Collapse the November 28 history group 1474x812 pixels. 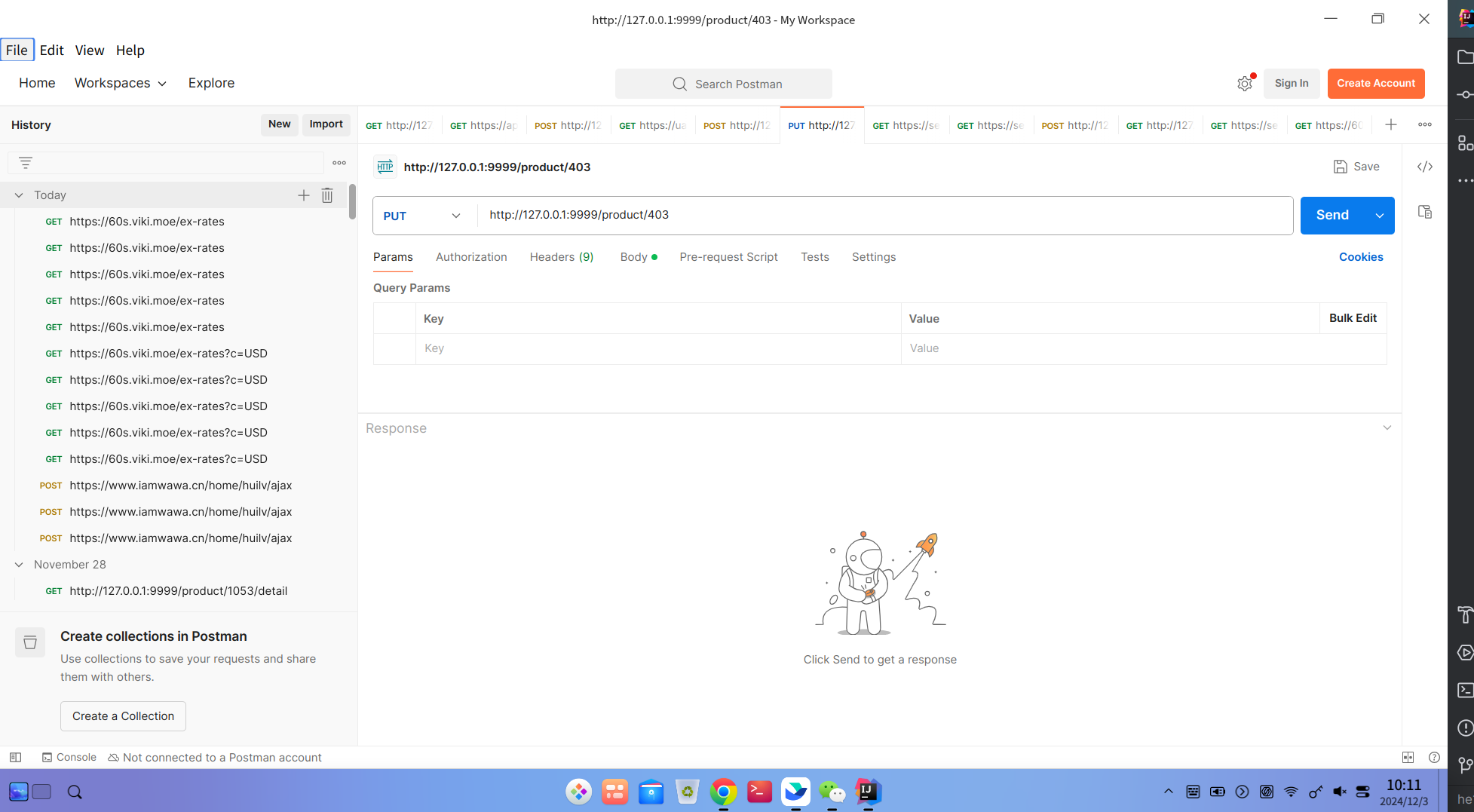coord(19,565)
